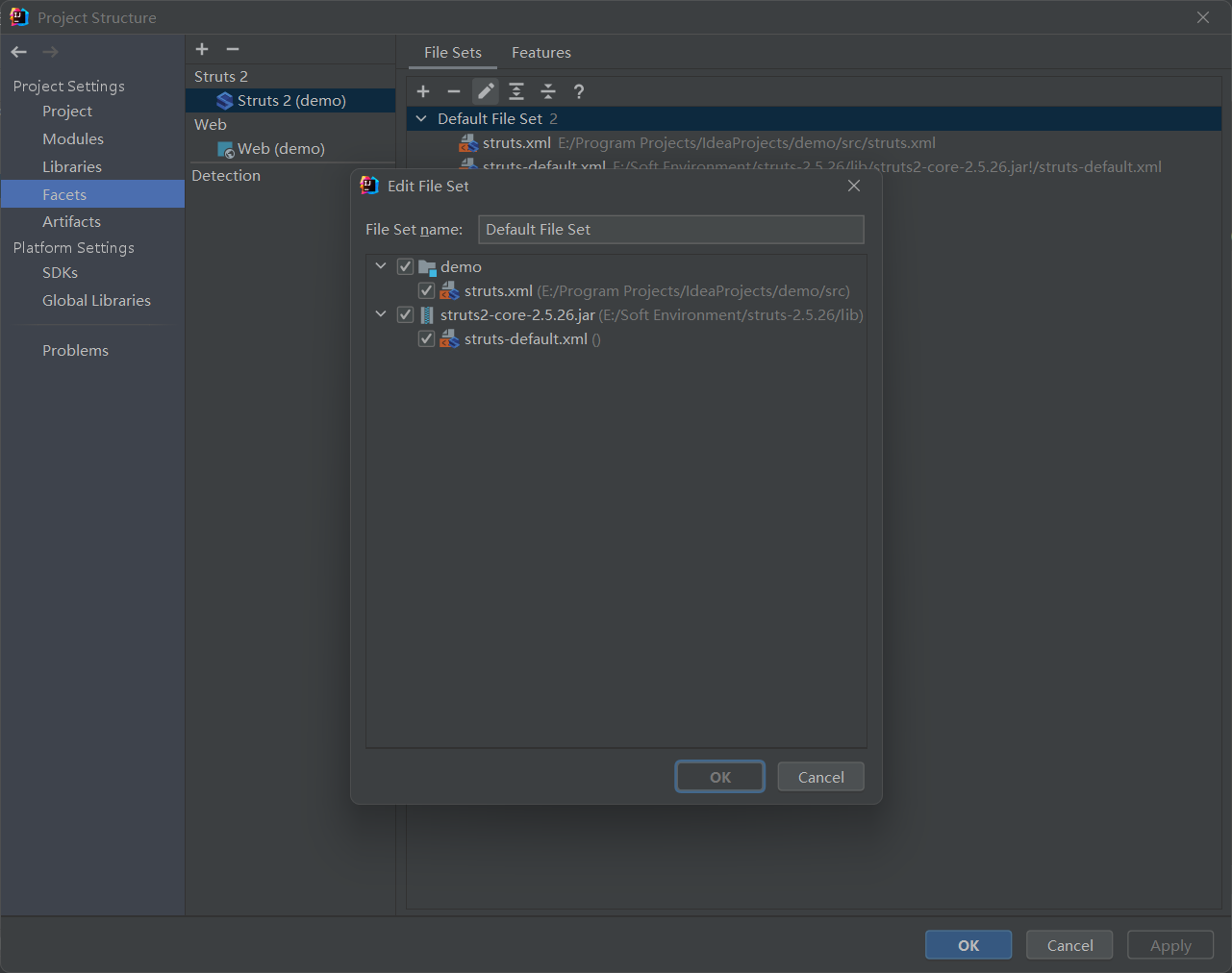Click OK in Project Structure window

point(968,945)
